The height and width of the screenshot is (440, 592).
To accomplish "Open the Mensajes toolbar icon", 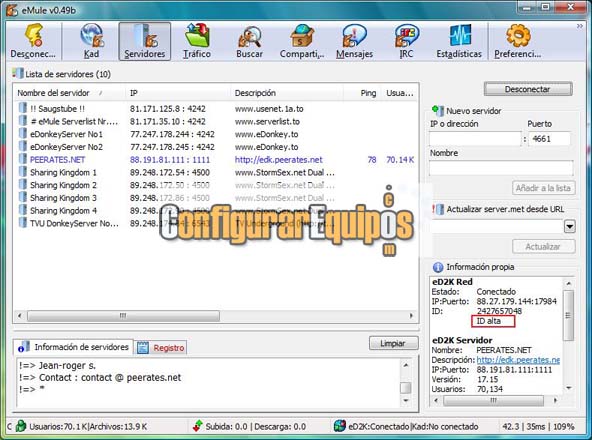I will (354, 35).
